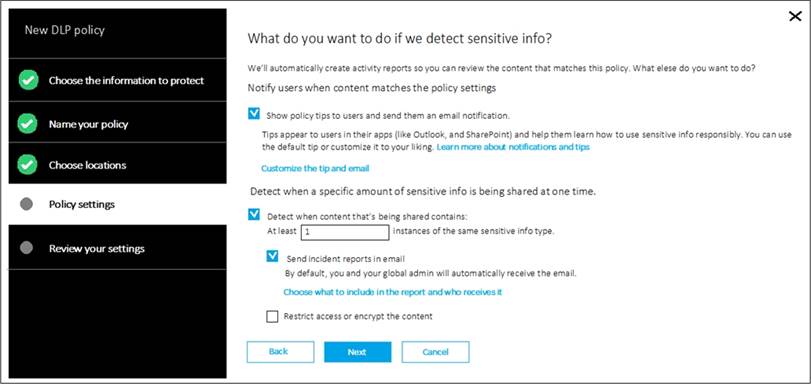Open Choose what to include in the report link
Viewport: 811px width, 384px height.
point(393,292)
